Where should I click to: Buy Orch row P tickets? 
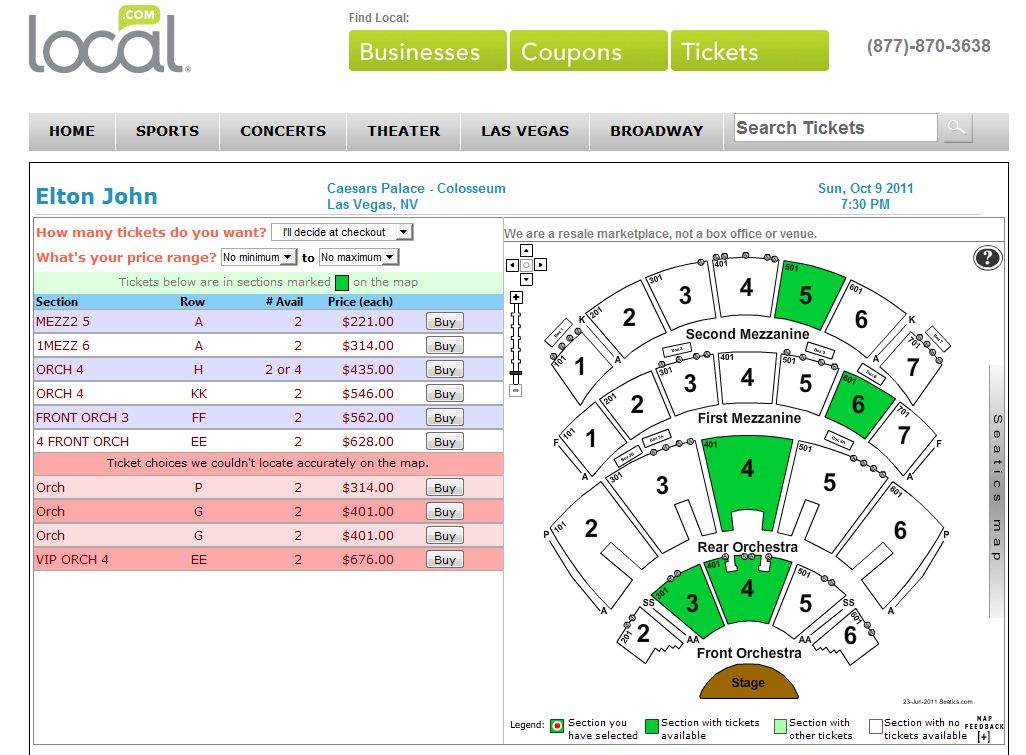coord(445,487)
